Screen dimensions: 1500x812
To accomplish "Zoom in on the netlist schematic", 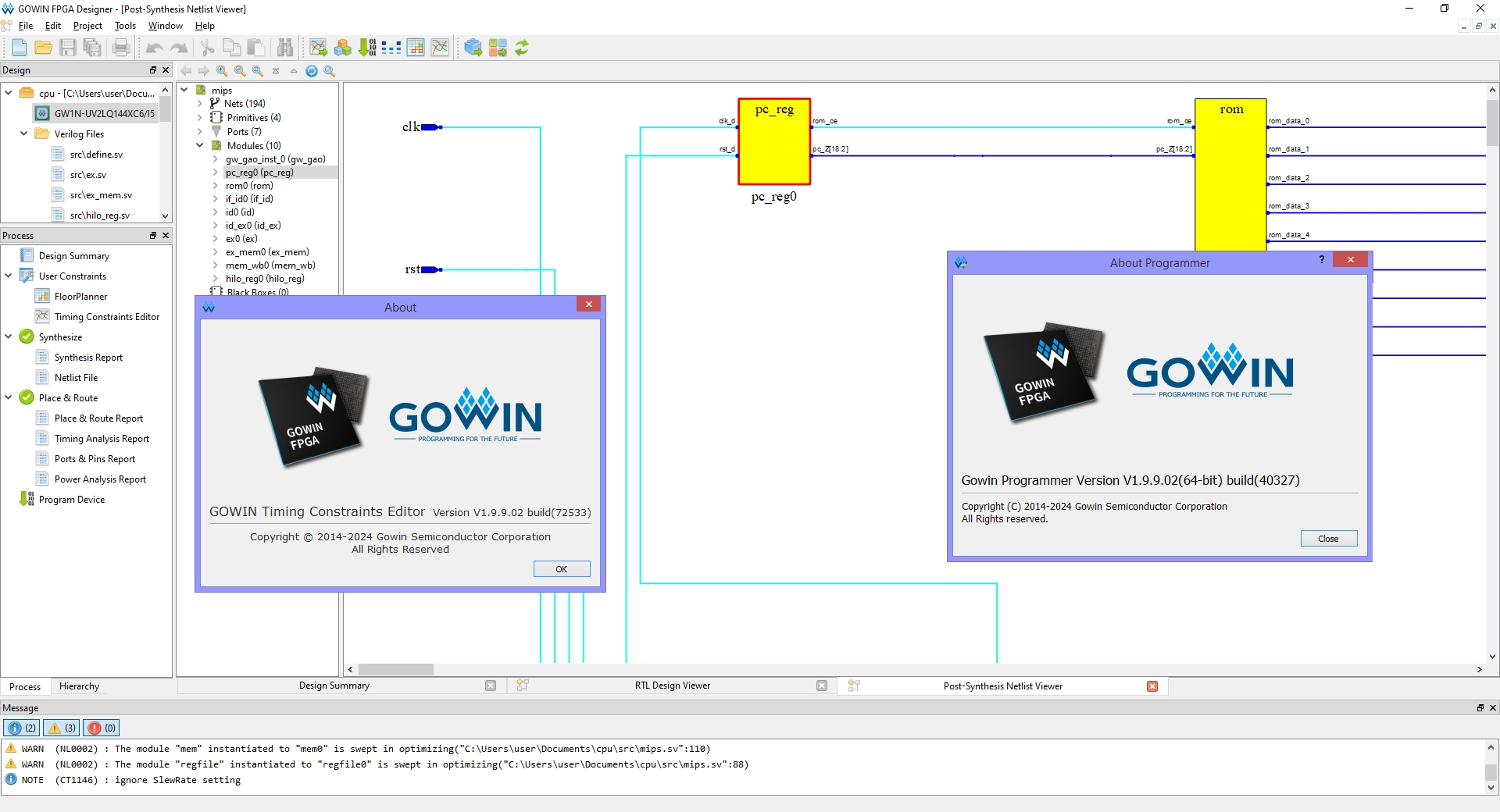I will tap(222, 71).
